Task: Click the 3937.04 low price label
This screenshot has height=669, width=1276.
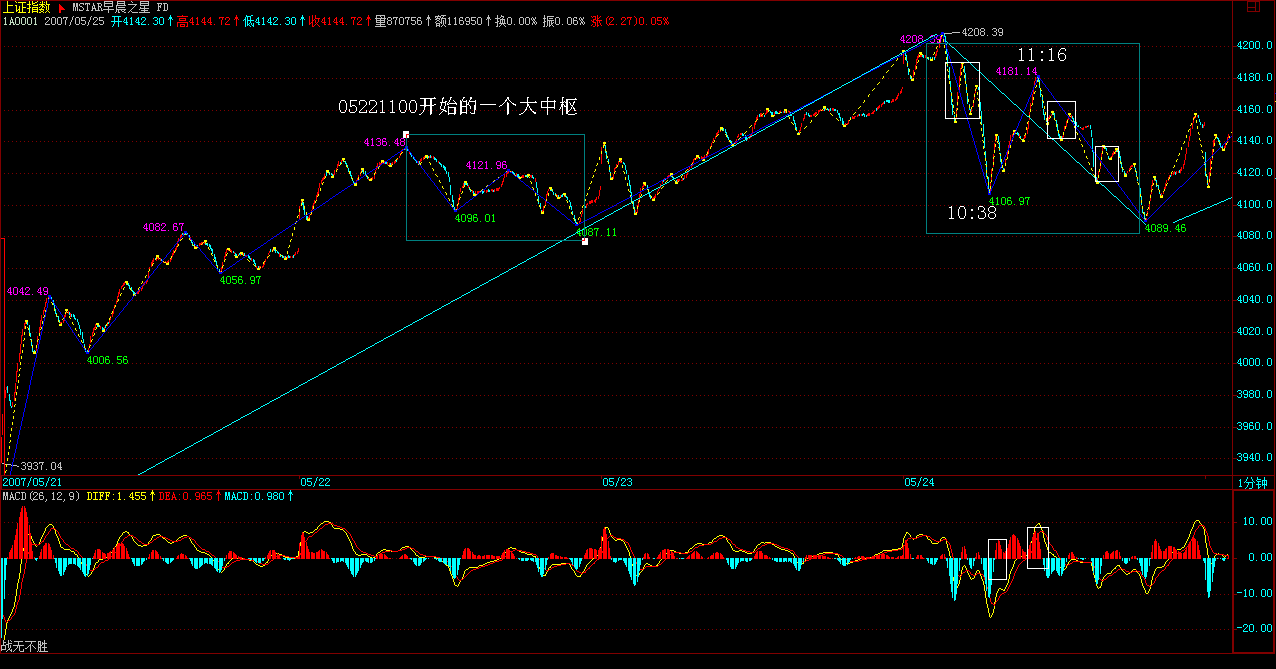Action: coord(41,467)
